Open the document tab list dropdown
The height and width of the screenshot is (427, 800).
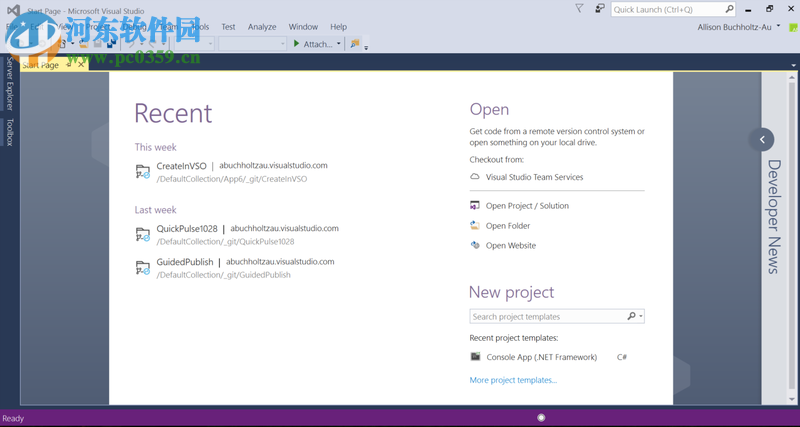click(x=793, y=65)
